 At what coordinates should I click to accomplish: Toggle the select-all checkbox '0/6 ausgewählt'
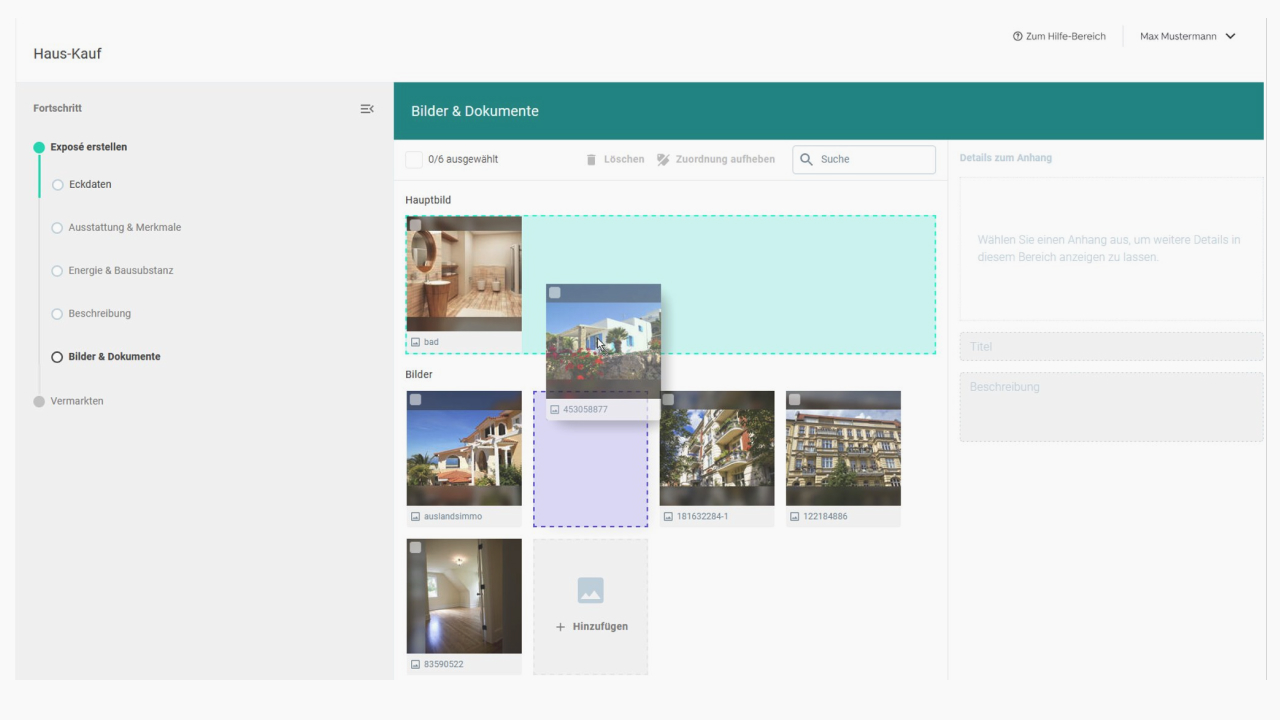pyautogui.click(x=414, y=159)
